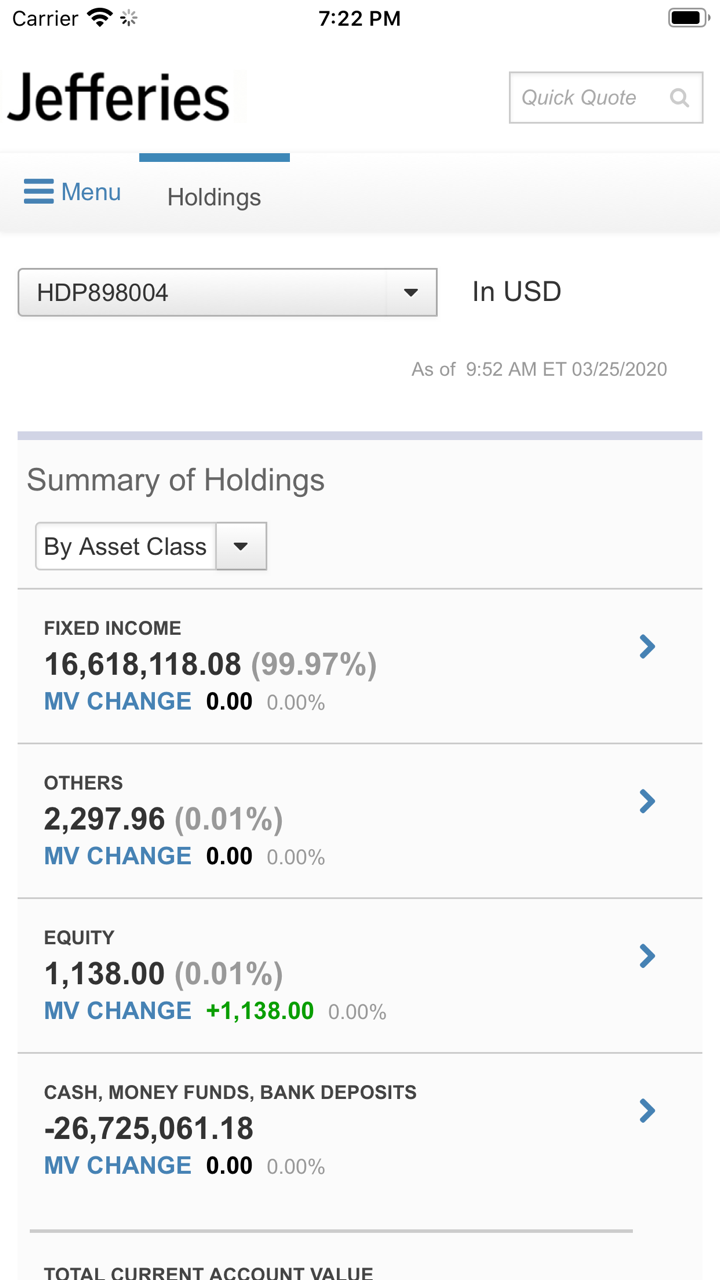Image resolution: width=720 pixels, height=1280 pixels.
Task: Open Fixed Income details chevron
Action: tap(647, 647)
